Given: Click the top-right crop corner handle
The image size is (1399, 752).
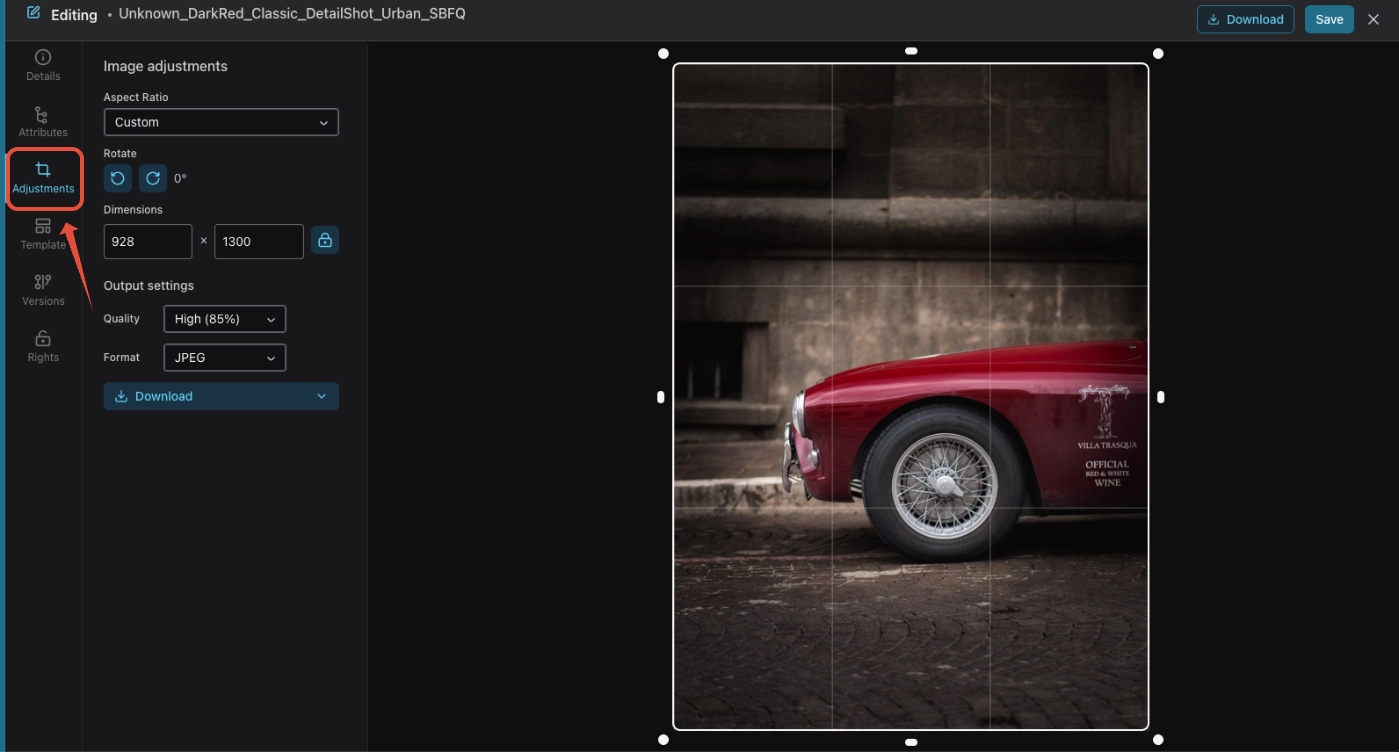Looking at the screenshot, I should pyautogui.click(x=1158, y=54).
